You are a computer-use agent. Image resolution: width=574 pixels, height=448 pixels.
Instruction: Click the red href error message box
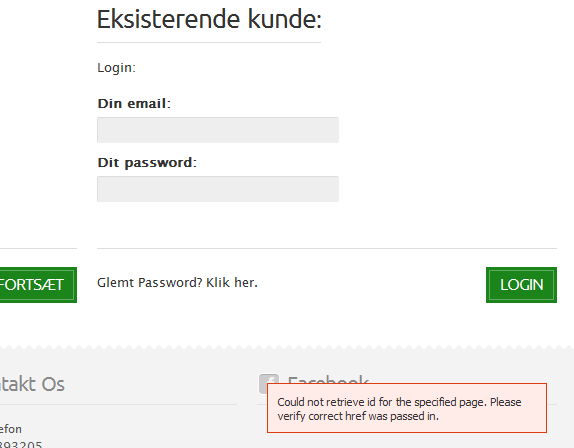tap(407, 408)
